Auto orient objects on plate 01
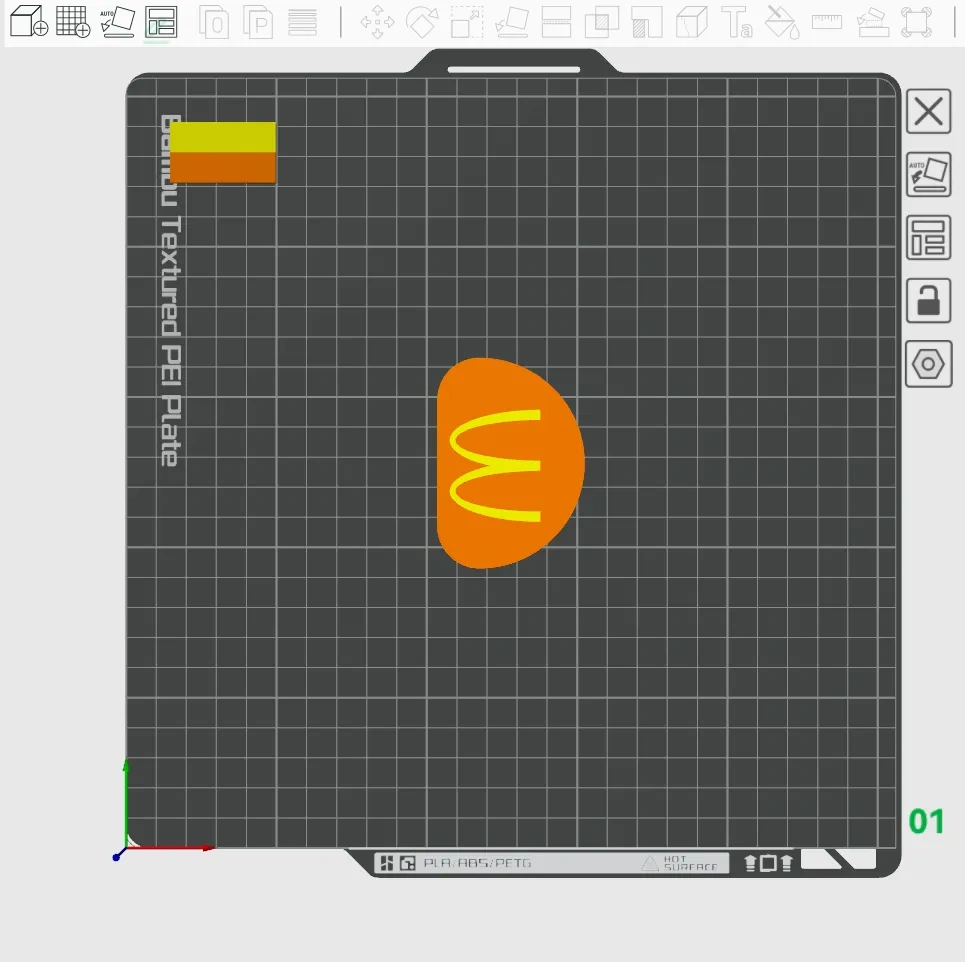This screenshot has width=965, height=962. click(928, 174)
